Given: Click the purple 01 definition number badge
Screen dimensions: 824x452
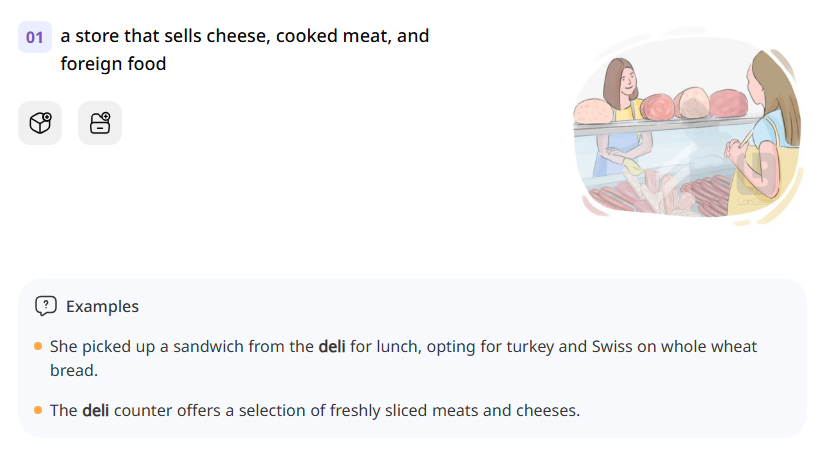Looking at the screenshot, I should pyautogui.click(x=35, y=37).
